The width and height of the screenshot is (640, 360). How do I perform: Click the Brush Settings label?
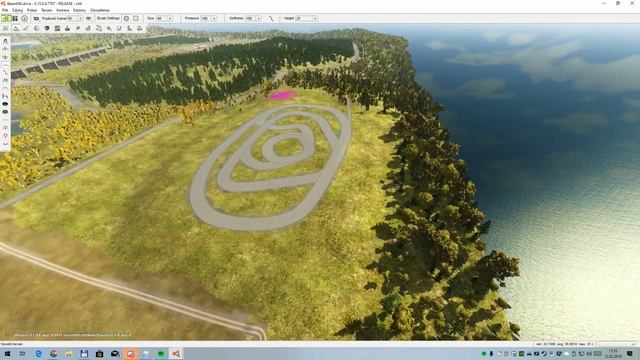click(108, 18)
